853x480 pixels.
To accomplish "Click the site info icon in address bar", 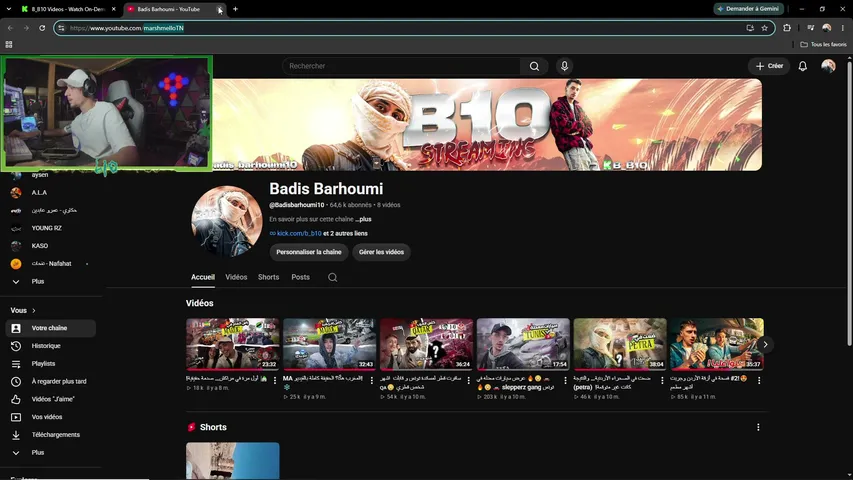I will click(61, 28).
